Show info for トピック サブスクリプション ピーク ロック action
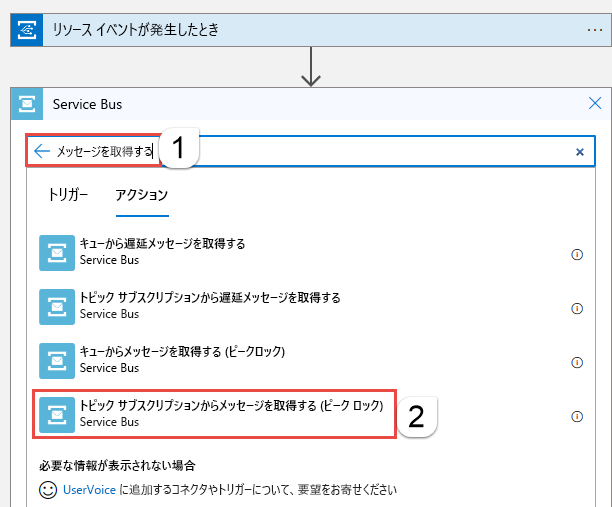612x507 pixels. [577, 416]
